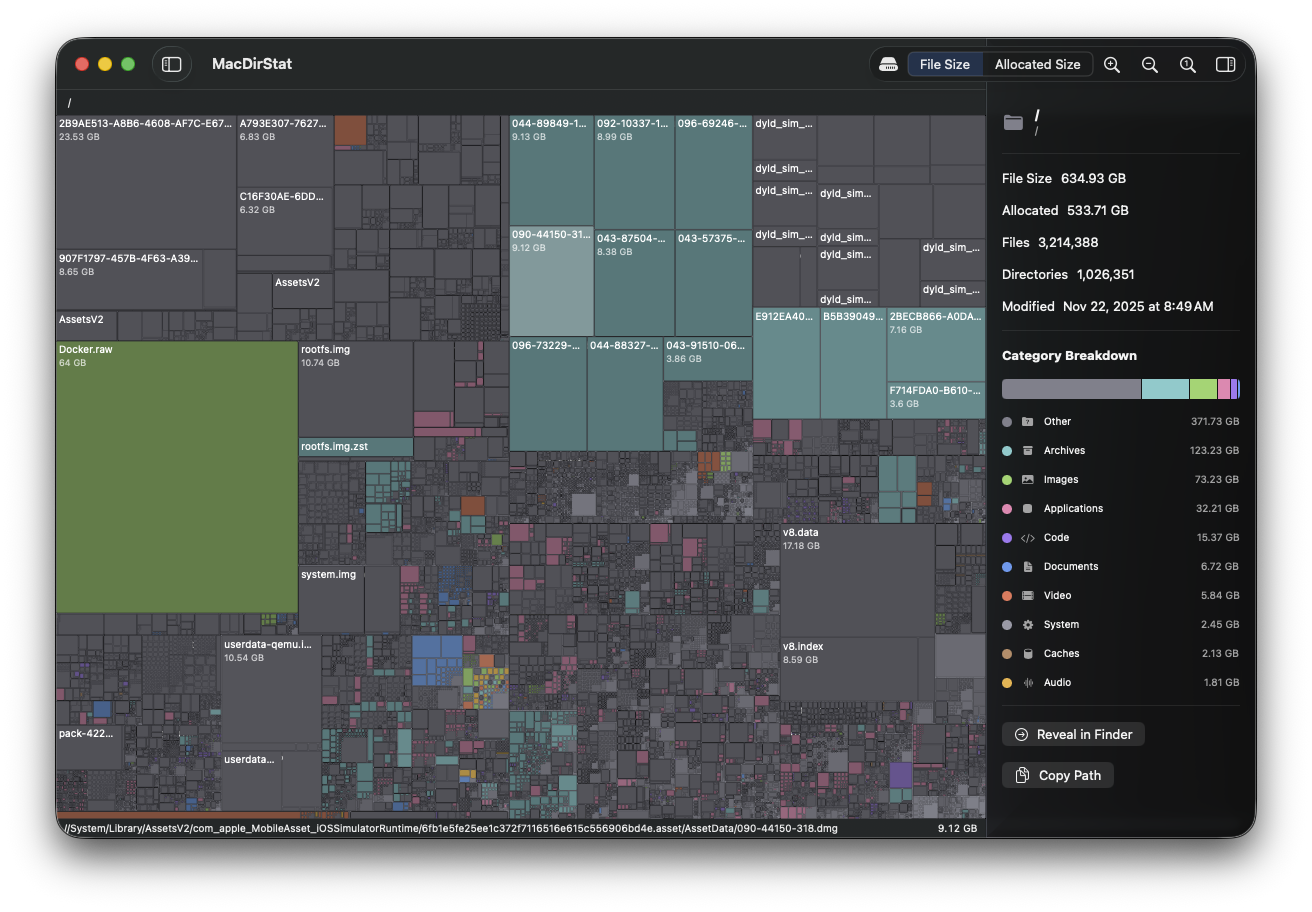Click the Code category brackets icon
Screen dimensions: 1312x912
(1027, 538)
